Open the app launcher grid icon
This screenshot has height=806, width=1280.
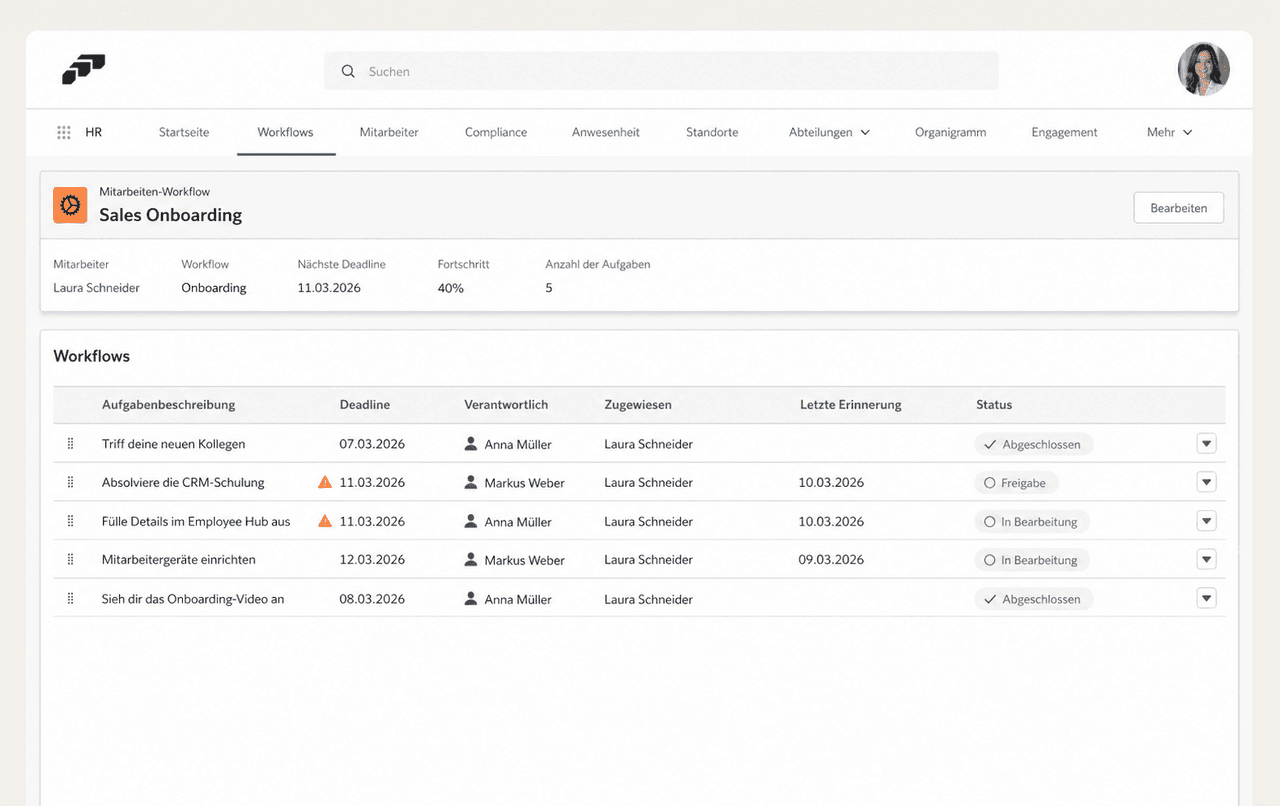[64, 132]
